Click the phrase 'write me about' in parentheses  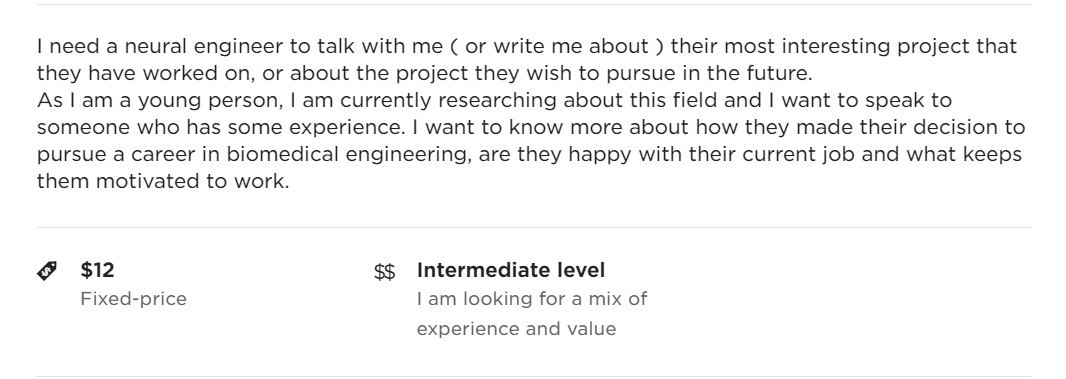point(570,46)
